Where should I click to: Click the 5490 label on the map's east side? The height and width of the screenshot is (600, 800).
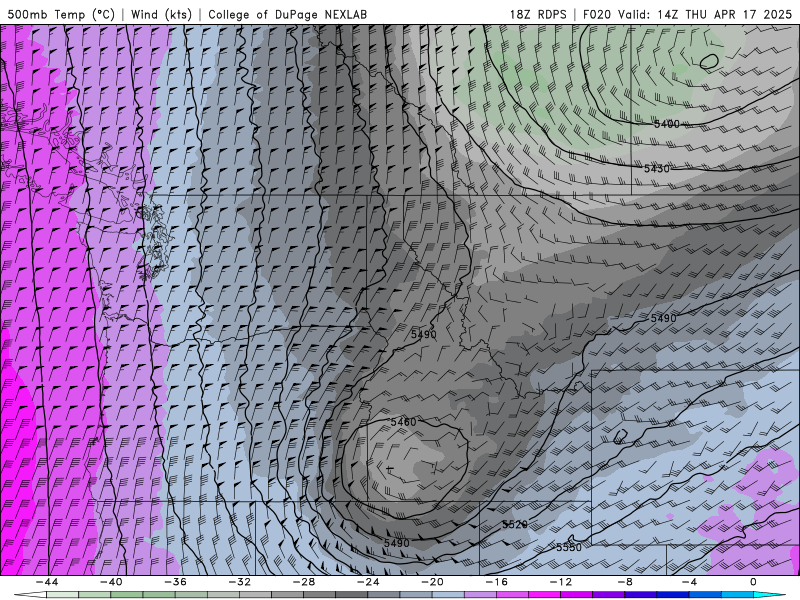point(663,318)
